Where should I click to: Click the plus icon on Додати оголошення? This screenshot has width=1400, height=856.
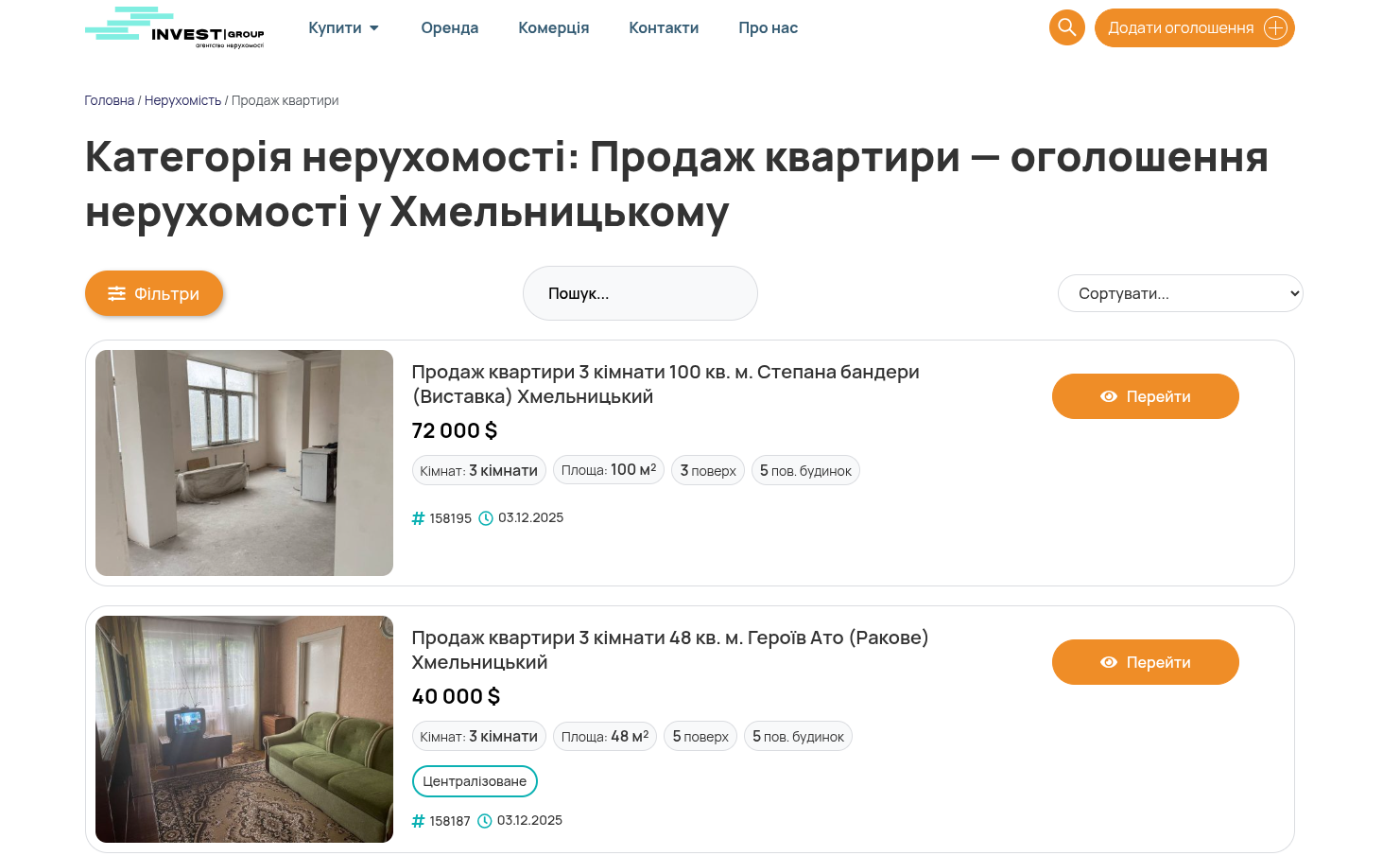[1275, 27]
